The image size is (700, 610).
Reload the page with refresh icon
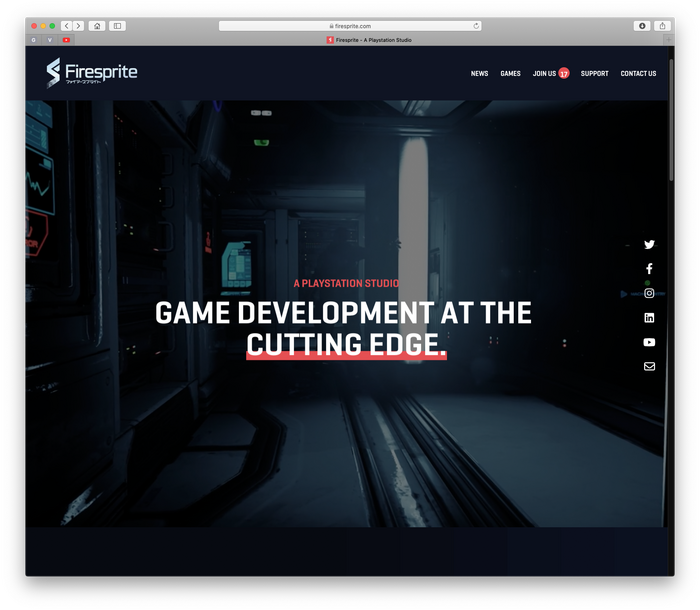click(476, 26)
